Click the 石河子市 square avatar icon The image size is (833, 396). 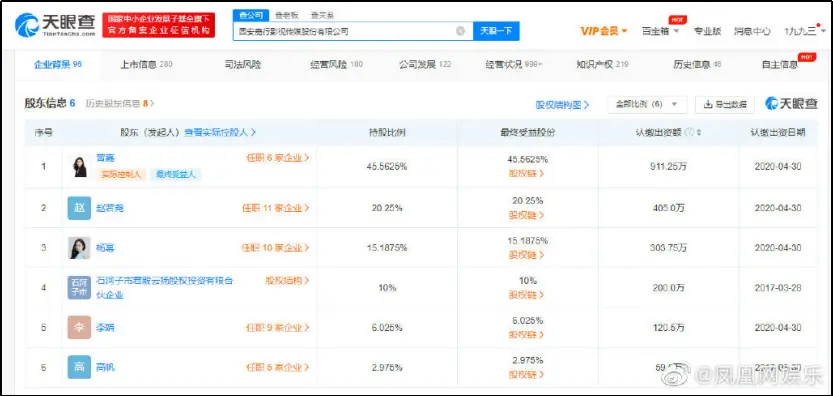click(x=79, y=288)
